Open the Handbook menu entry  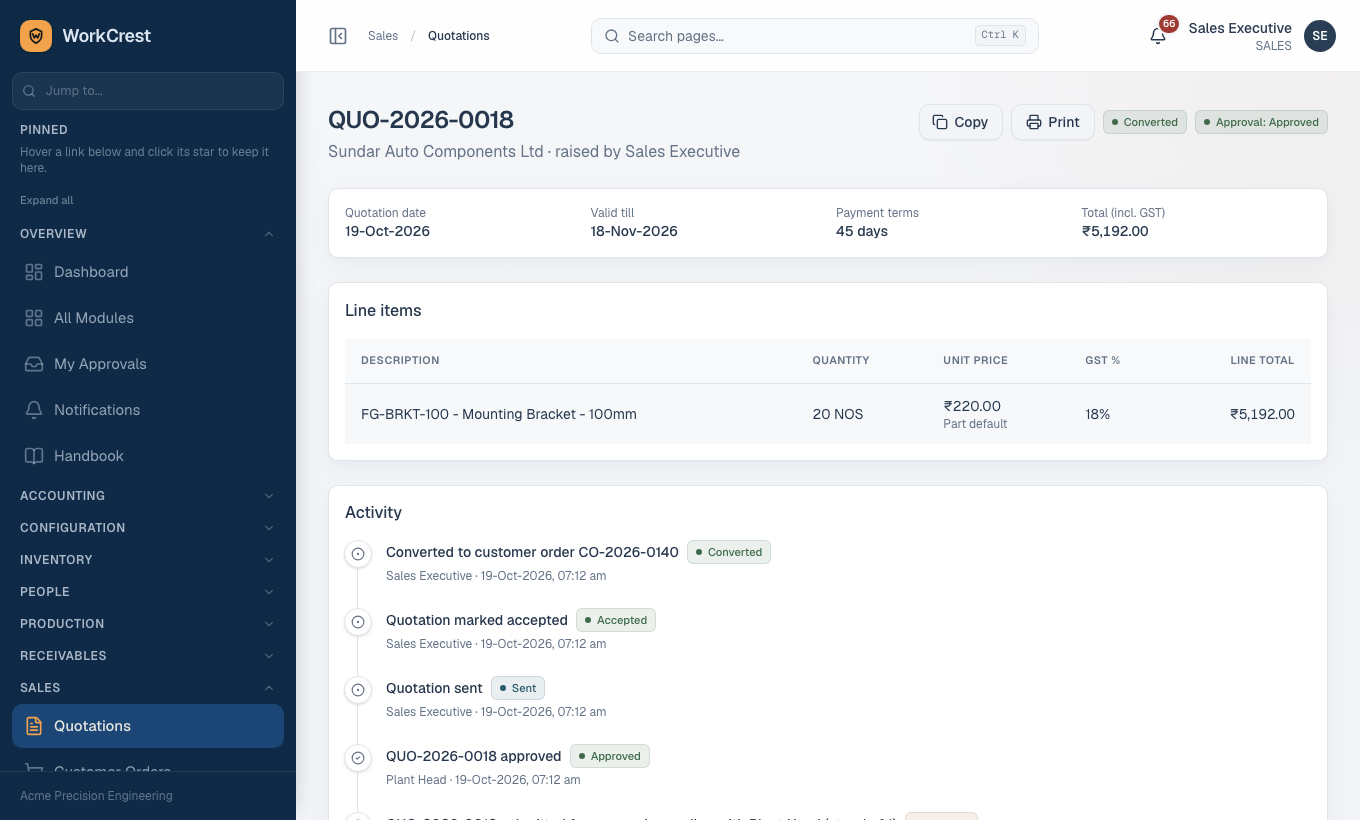148,456
